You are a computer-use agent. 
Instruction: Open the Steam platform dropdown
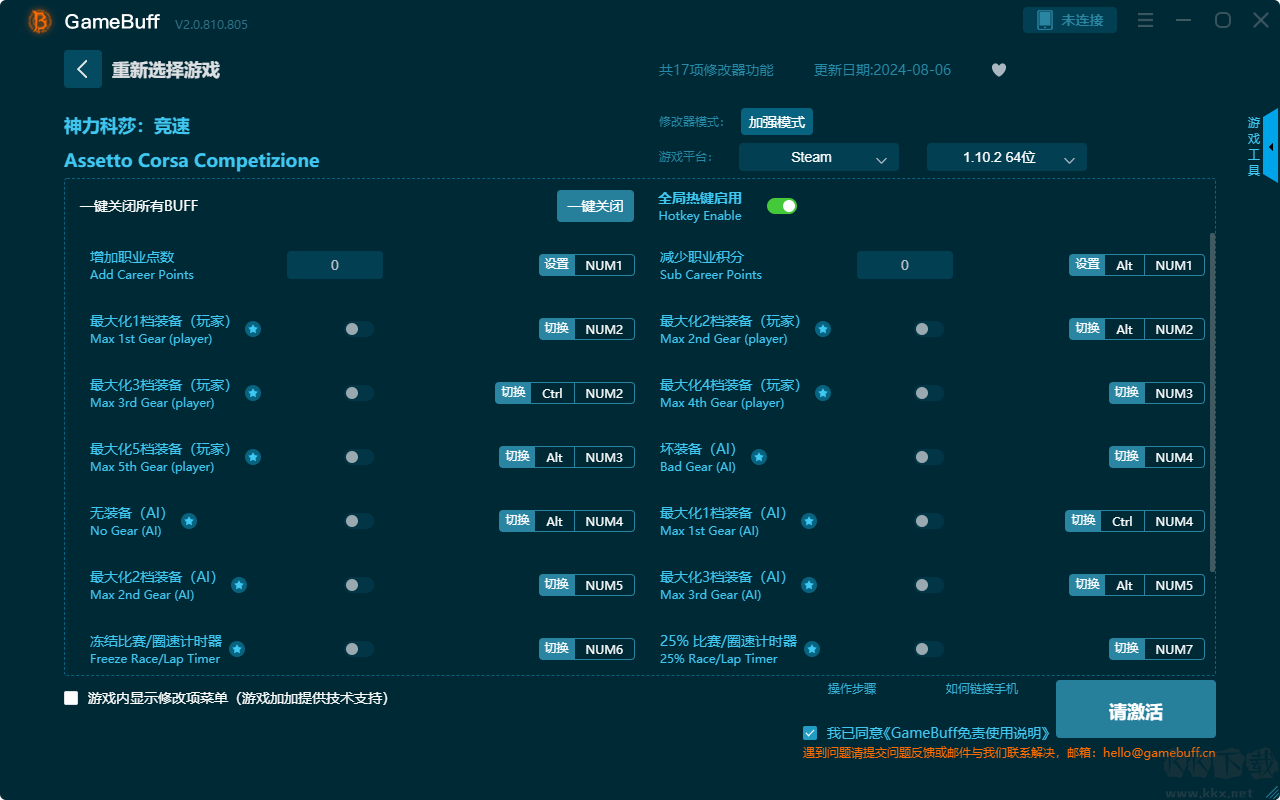click(x=819, y=157)
